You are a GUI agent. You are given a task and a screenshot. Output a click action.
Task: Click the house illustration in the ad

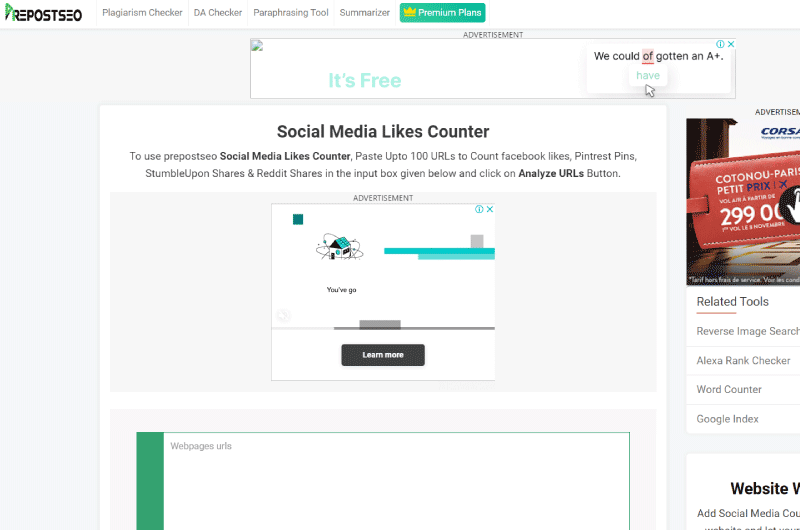click(x=339, y=247)
